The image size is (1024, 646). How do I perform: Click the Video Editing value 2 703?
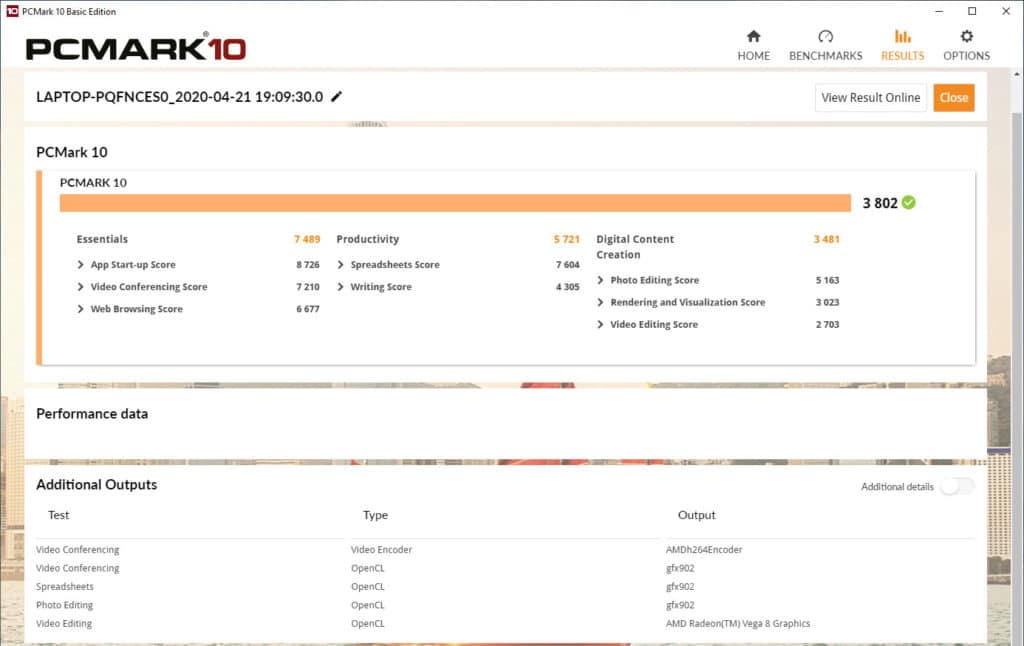click(827, 325)
